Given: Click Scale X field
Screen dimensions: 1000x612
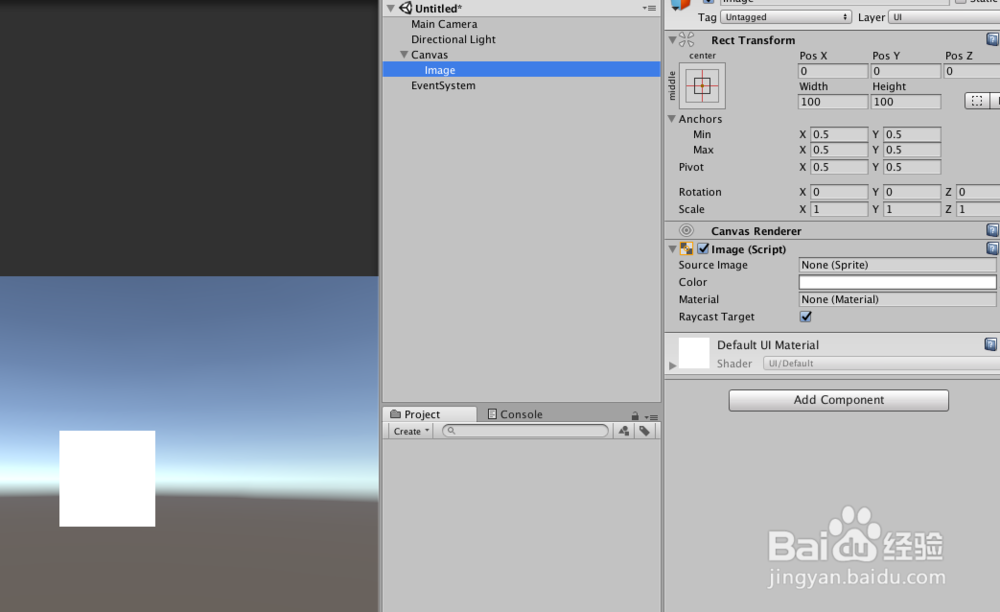Looking at the screenshot, I should pos(839,209).
